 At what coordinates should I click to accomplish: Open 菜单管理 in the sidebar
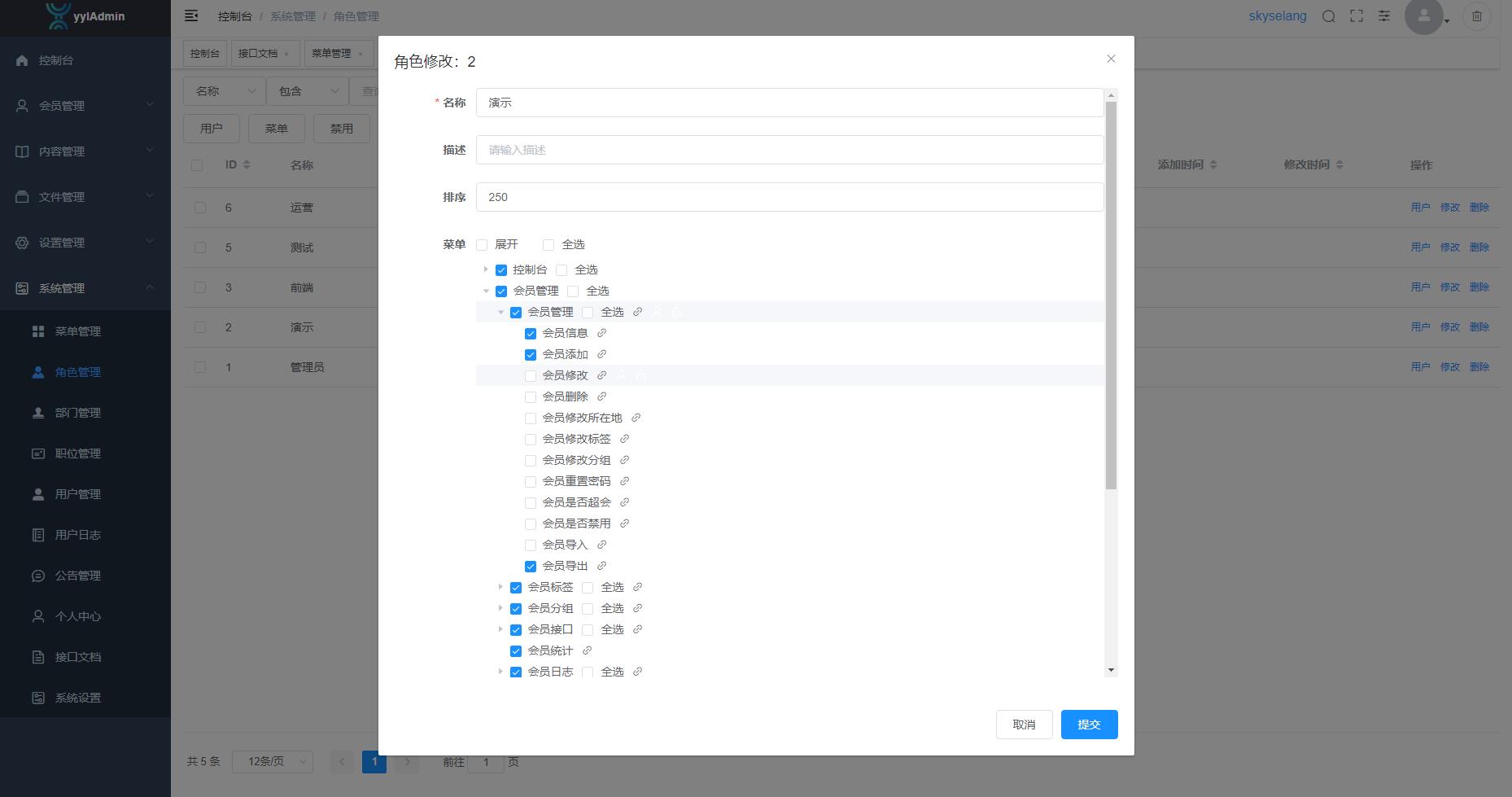pos(78,331)
